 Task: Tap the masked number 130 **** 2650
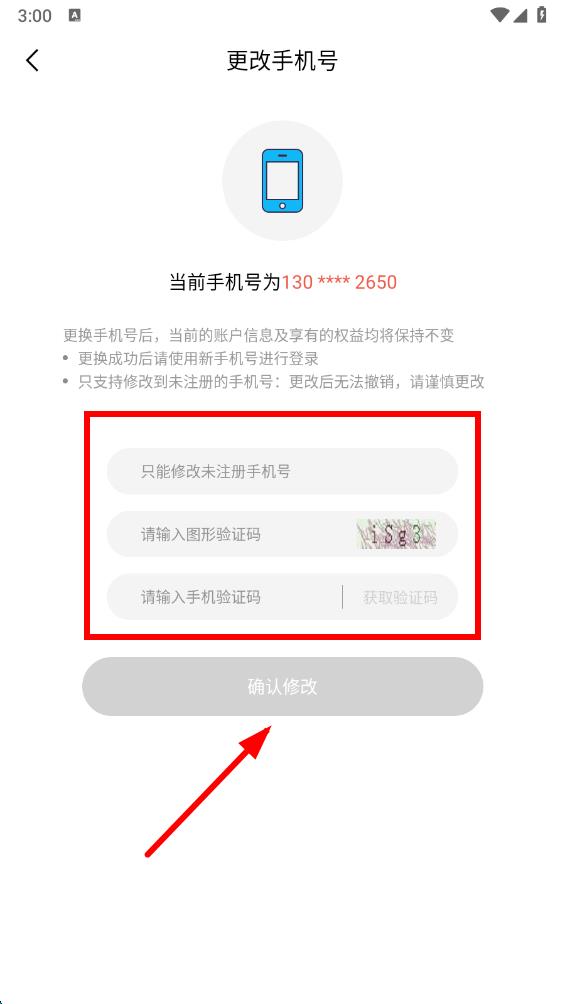point(340,282)
